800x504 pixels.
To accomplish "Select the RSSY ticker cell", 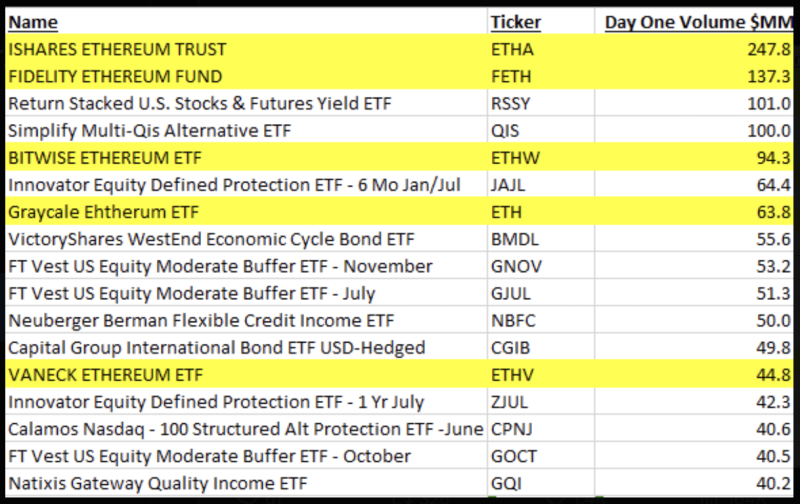I will click(x=541, y=103).
